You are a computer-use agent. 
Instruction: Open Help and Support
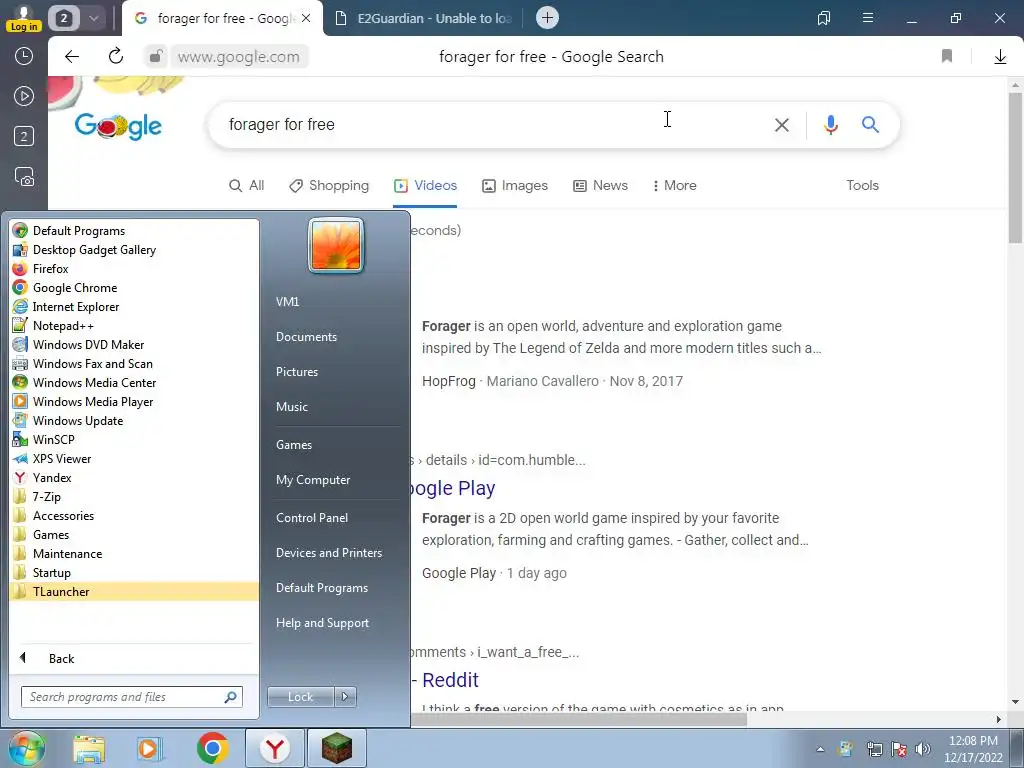click(x=322, y=623)
